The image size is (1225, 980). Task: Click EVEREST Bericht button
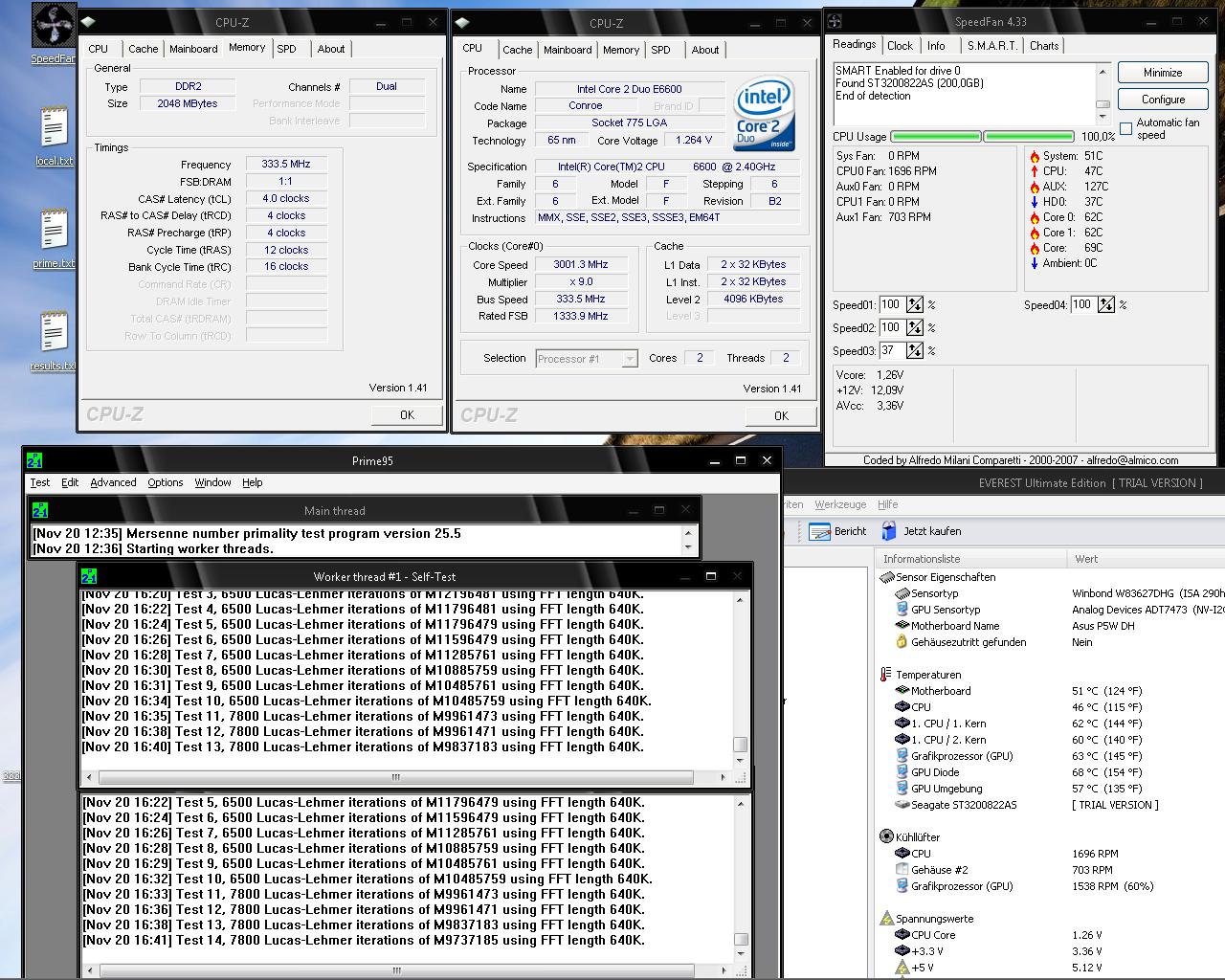[837, 531]
